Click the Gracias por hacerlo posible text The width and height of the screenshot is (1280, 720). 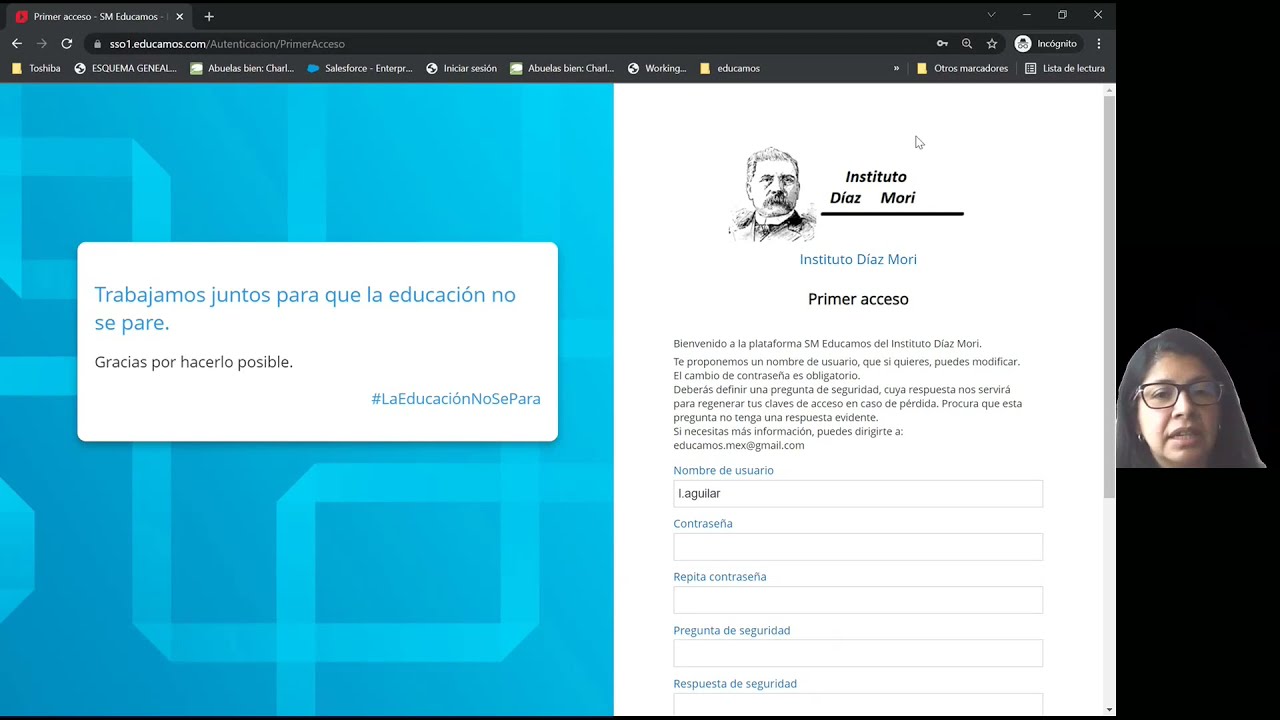click(194, 362)
